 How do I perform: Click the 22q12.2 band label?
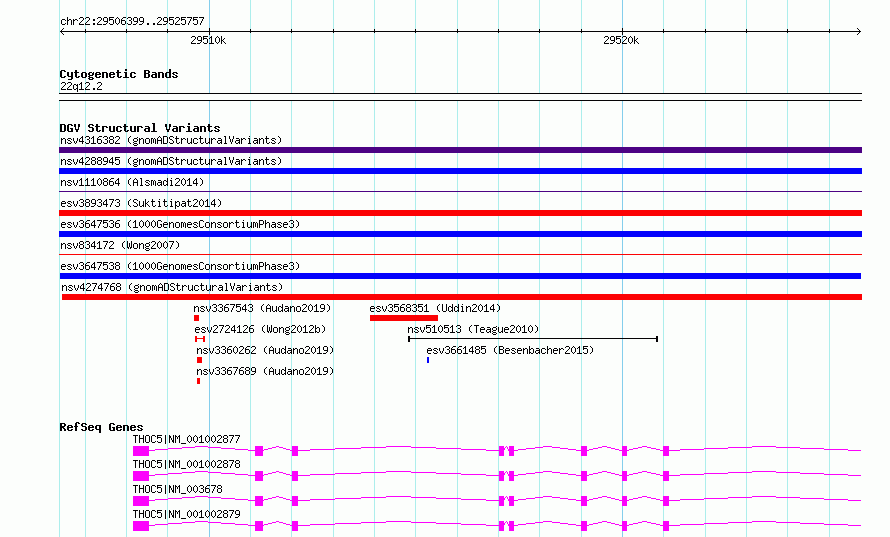81,86
